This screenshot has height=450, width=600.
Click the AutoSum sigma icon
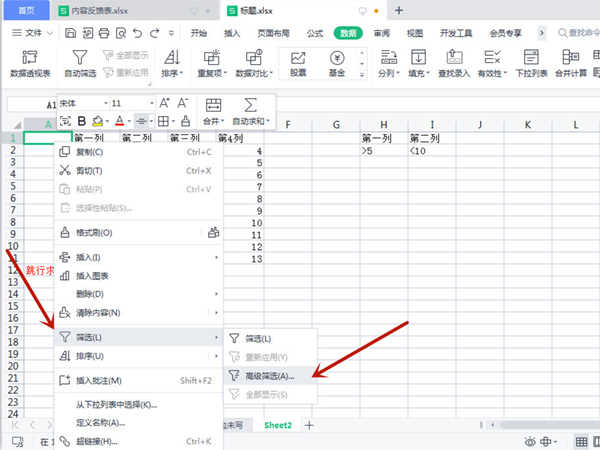[x=251, y=104]
